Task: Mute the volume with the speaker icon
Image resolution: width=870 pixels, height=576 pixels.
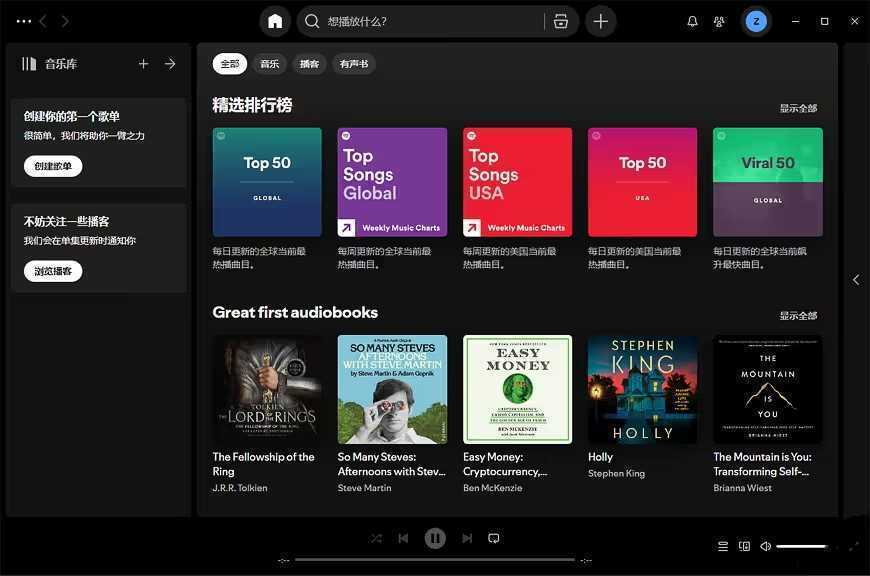Action: pyautogui.click(x=765, y=546)
